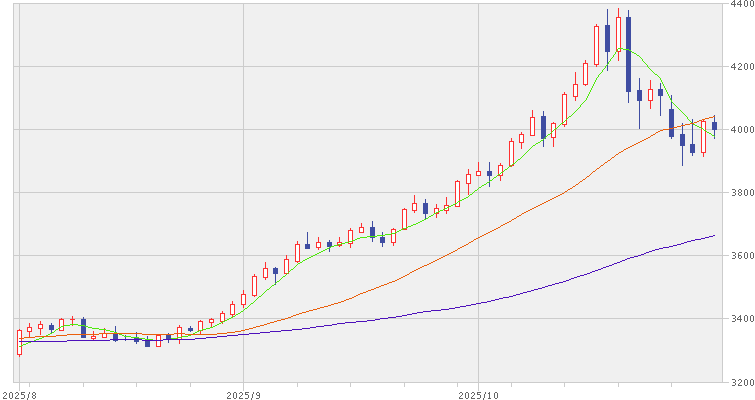Select the 2025/9 date marker
The image size is (755, 400).
coord(244,393)
